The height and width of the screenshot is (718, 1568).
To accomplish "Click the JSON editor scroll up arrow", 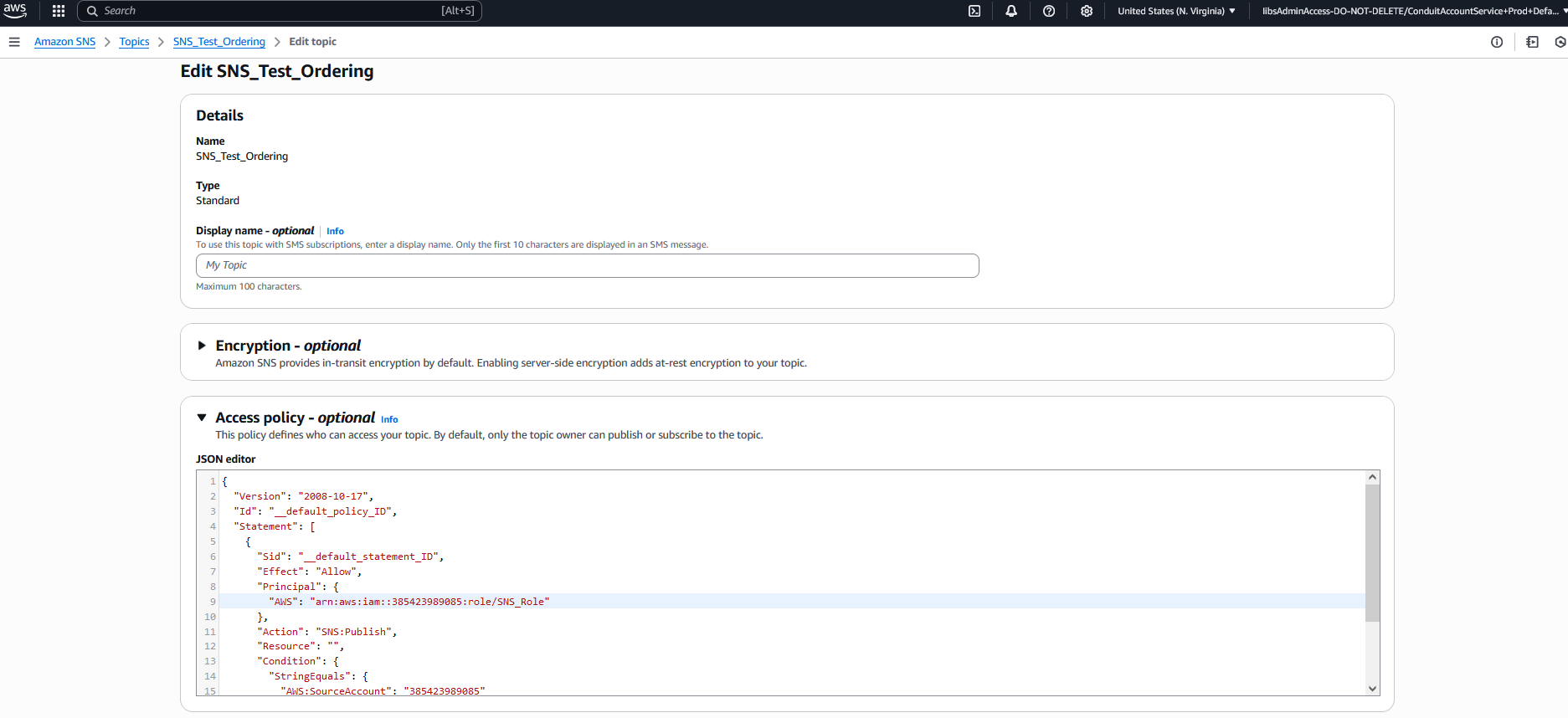I will pos(1372,477).
